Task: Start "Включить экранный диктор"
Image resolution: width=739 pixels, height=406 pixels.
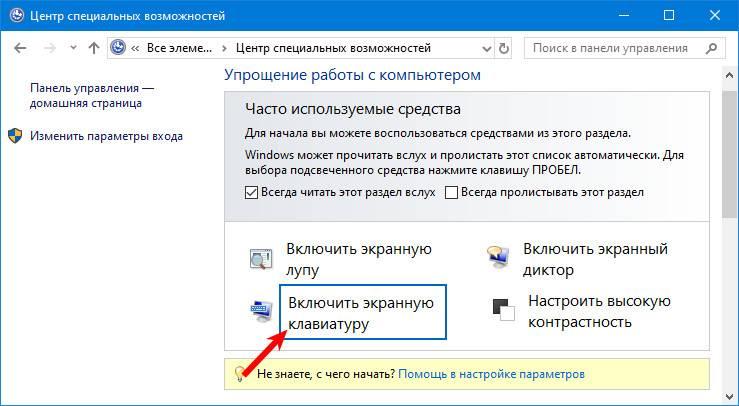Action: click(x=596, y=259)
